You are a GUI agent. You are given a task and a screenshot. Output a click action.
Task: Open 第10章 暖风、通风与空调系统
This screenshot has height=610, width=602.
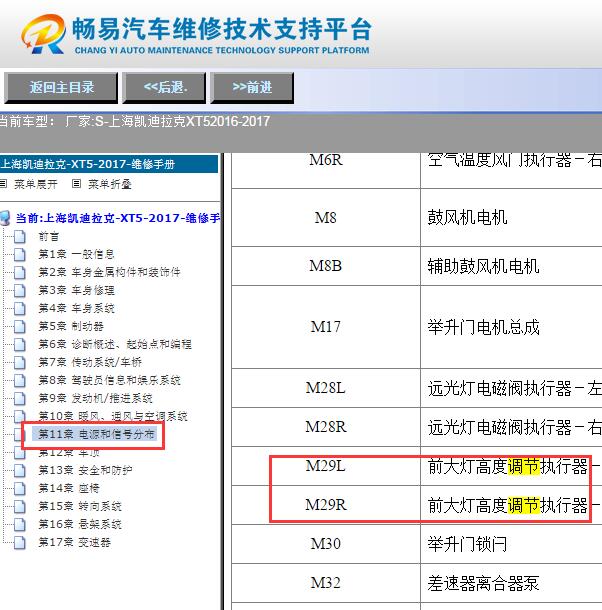[113, 416]
